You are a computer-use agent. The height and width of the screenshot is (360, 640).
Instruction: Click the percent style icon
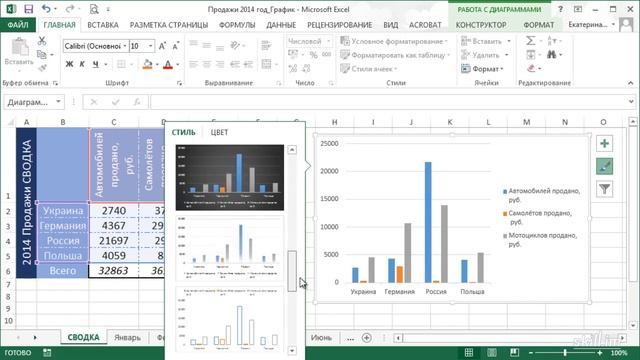[313, 55]
